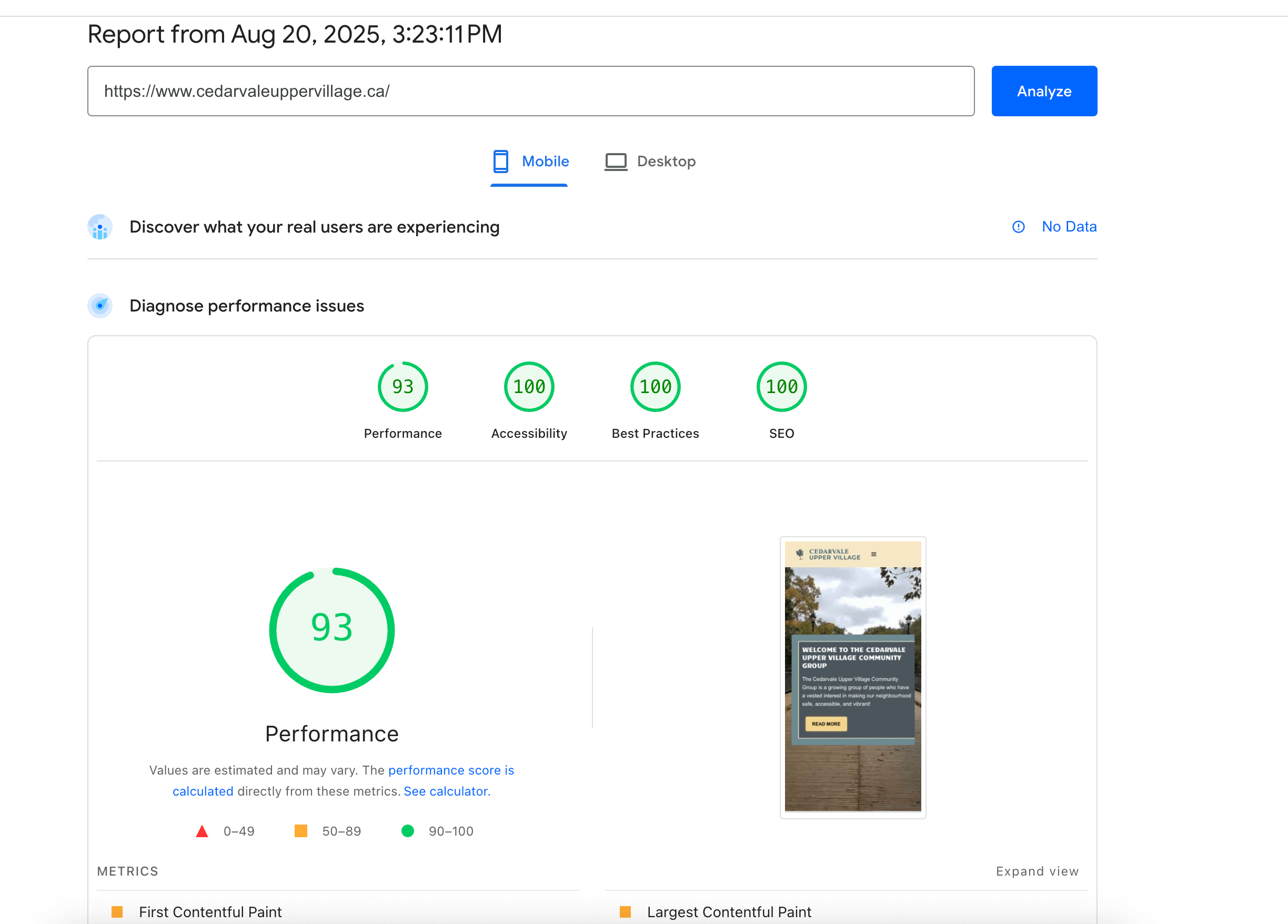Click the real users experience icon
The image size is (1288, 924).
[100, 227]
